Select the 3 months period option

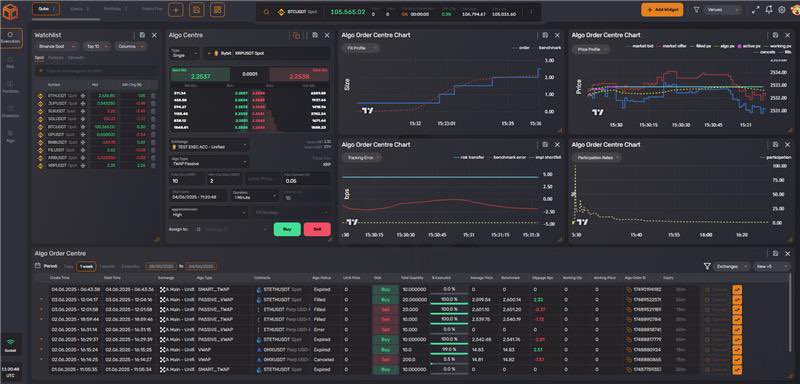click(x=130, y=266)
